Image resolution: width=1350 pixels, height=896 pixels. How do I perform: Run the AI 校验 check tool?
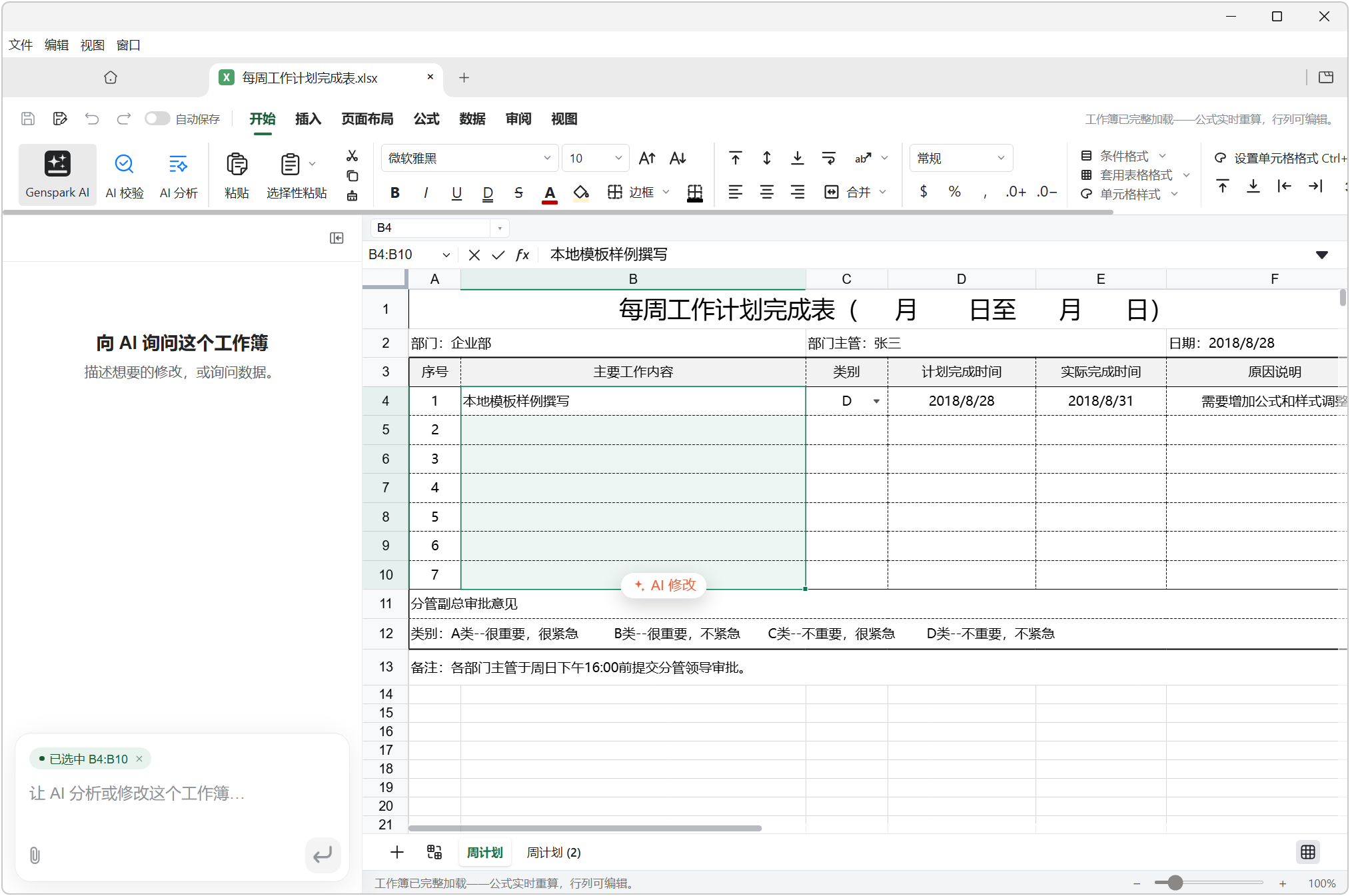pos(125,175)
